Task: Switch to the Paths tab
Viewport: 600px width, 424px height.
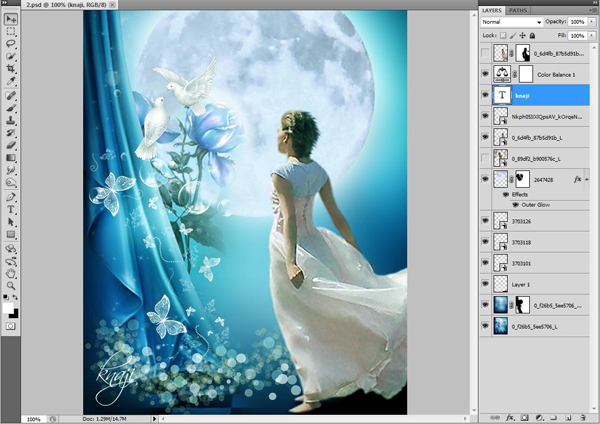Action: [x=519, y=9]
